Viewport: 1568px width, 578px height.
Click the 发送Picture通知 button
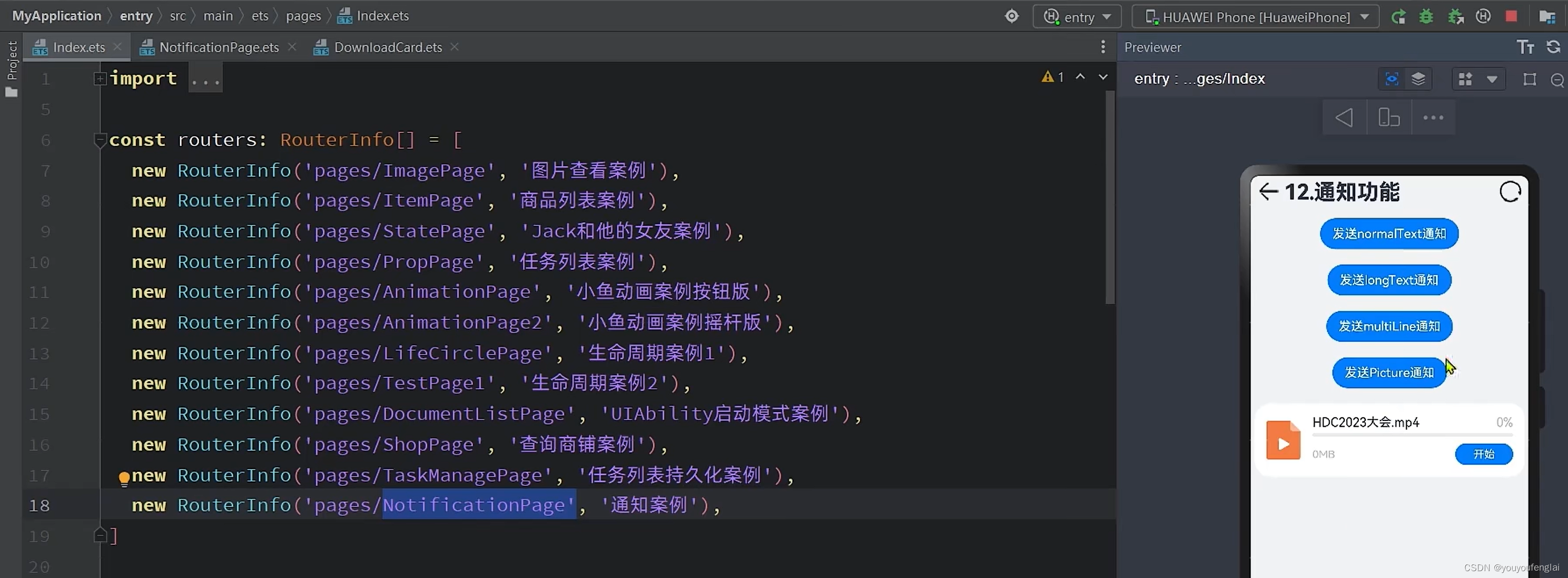click(1389, 373)
